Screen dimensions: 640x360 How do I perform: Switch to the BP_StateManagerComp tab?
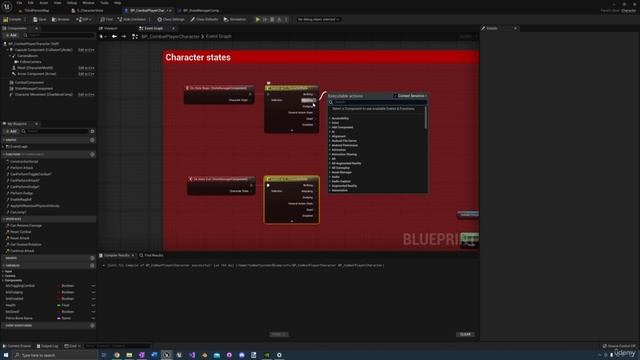click(199, 11)
